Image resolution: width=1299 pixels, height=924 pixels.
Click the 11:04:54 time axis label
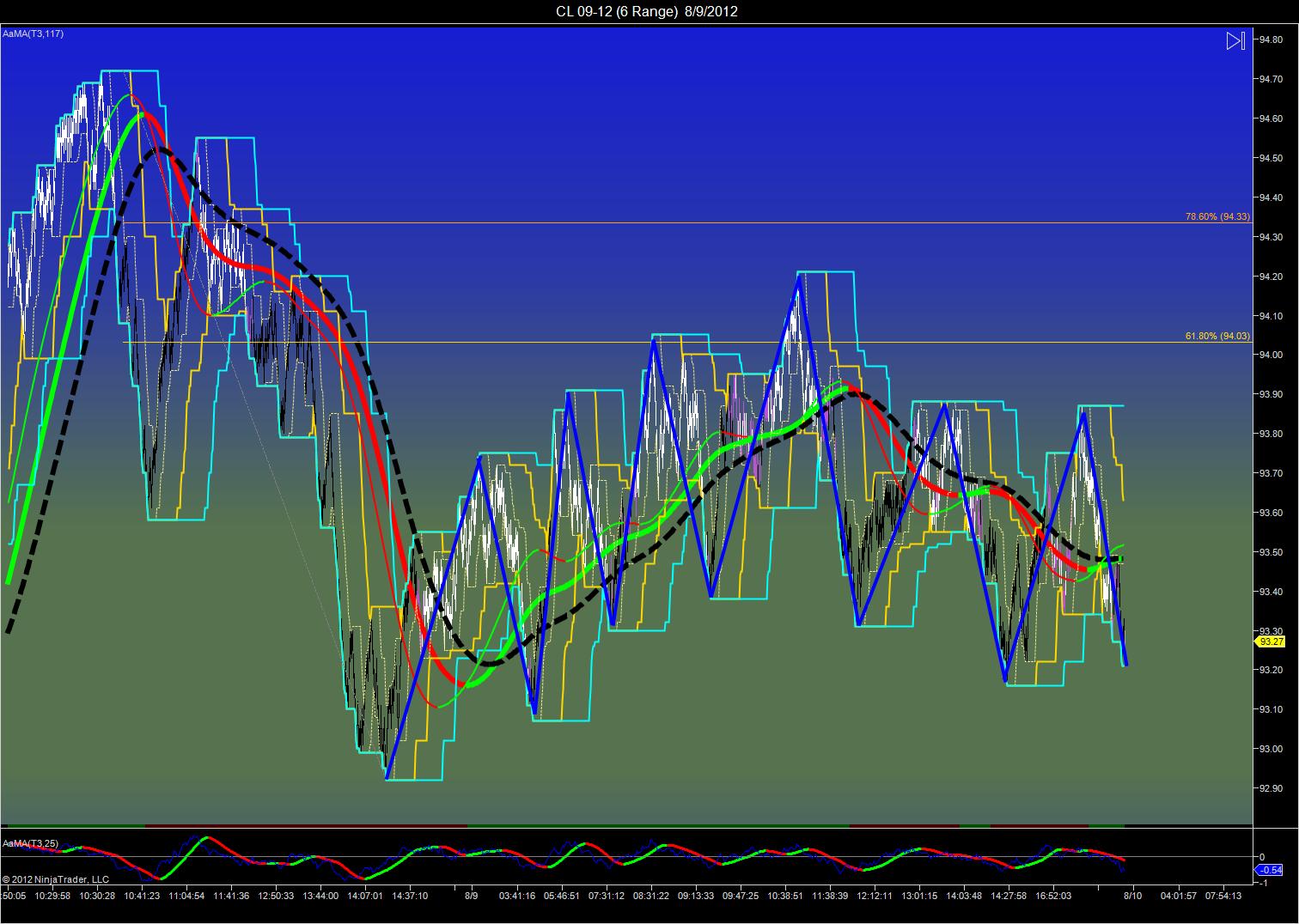[x=187, y=896]
